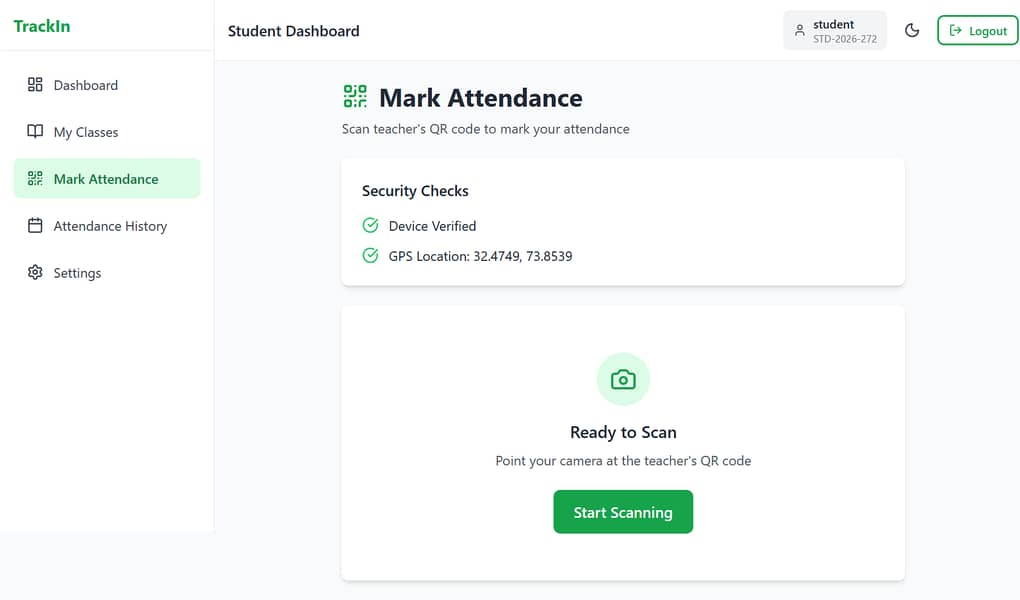Image resolution: width=1020 pixels, height=600 pixels.
Task: Click the Device Verified check icon
Action: coord(370,226)
